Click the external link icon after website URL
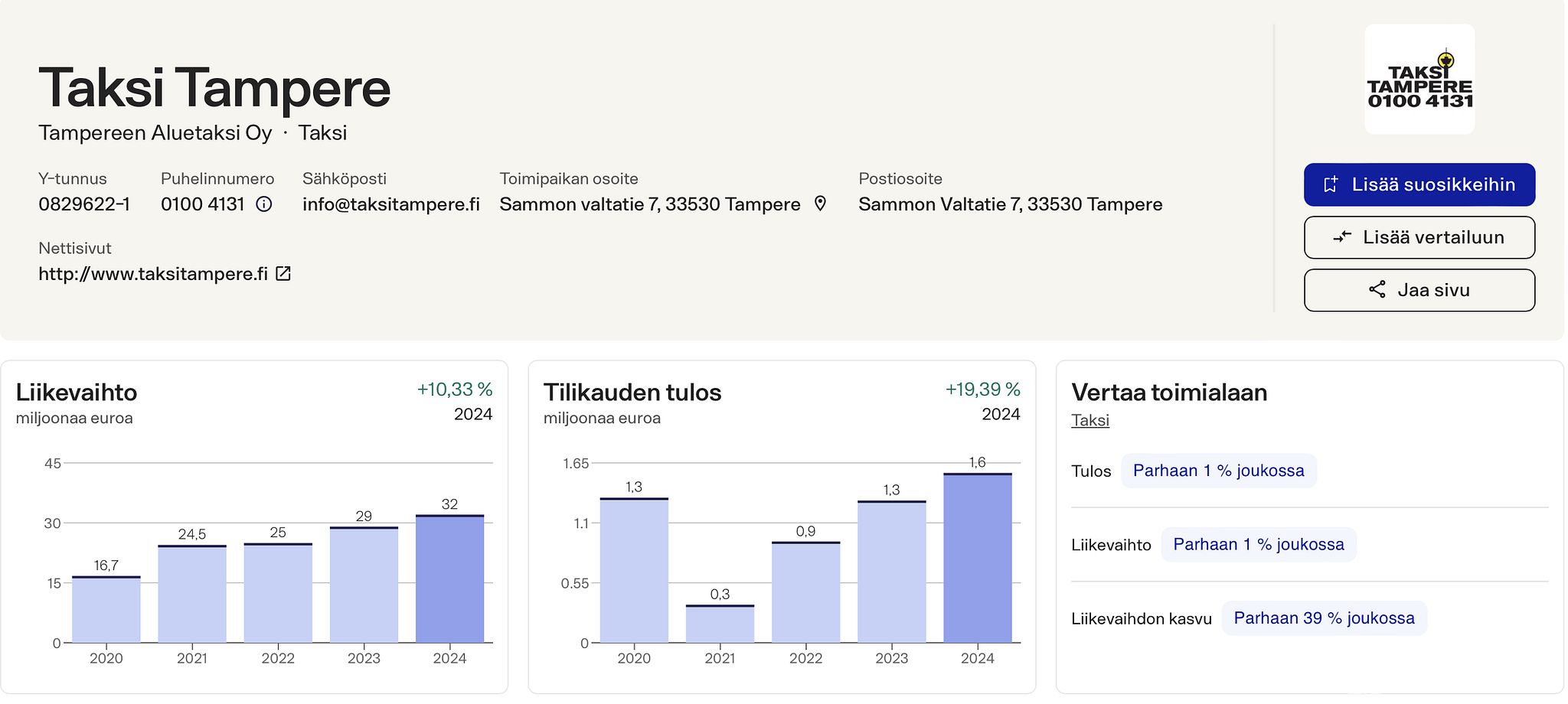The image size is (1568, 704). point(283,273)
